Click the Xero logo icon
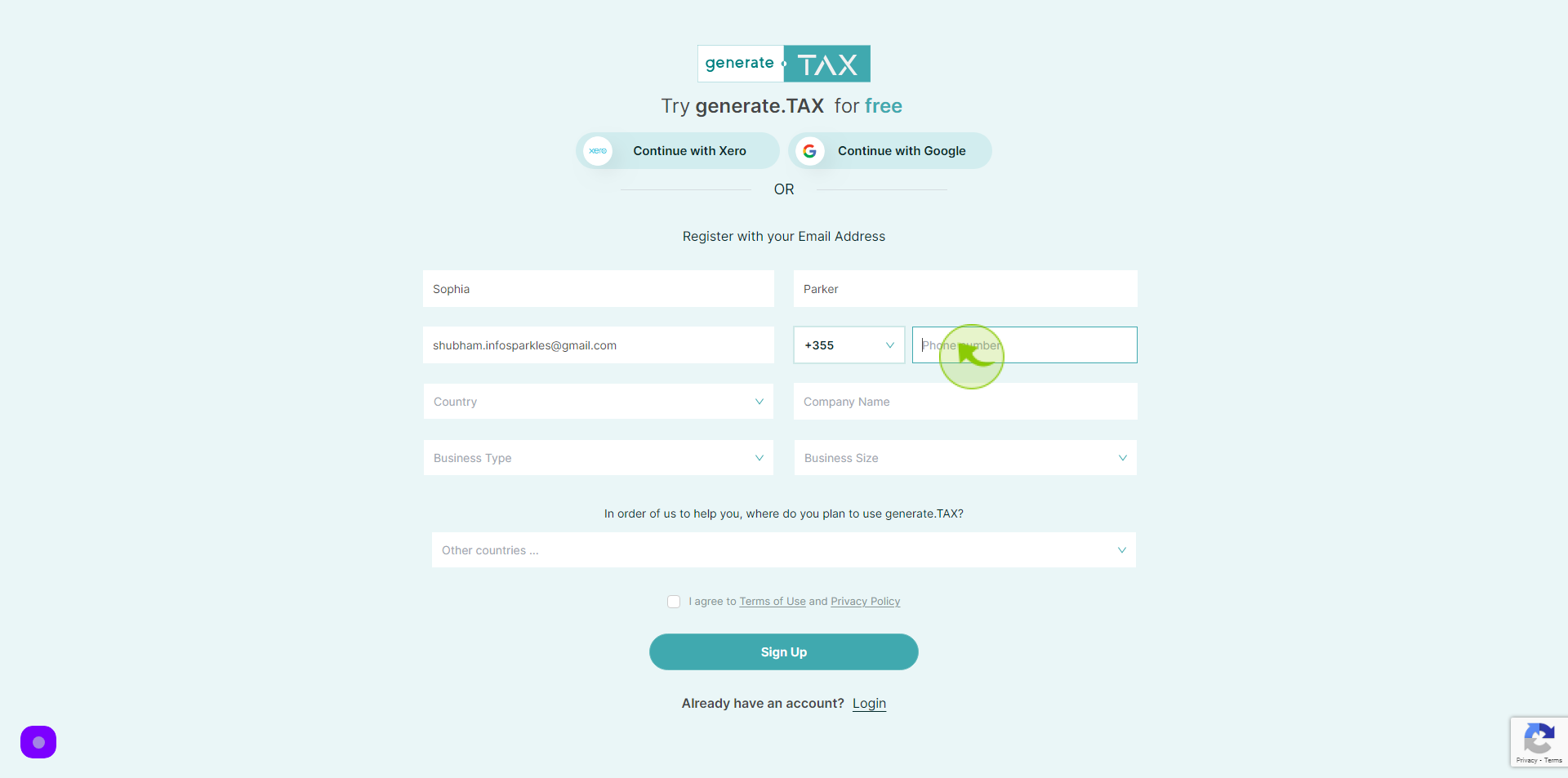 [x=598, y=151]
